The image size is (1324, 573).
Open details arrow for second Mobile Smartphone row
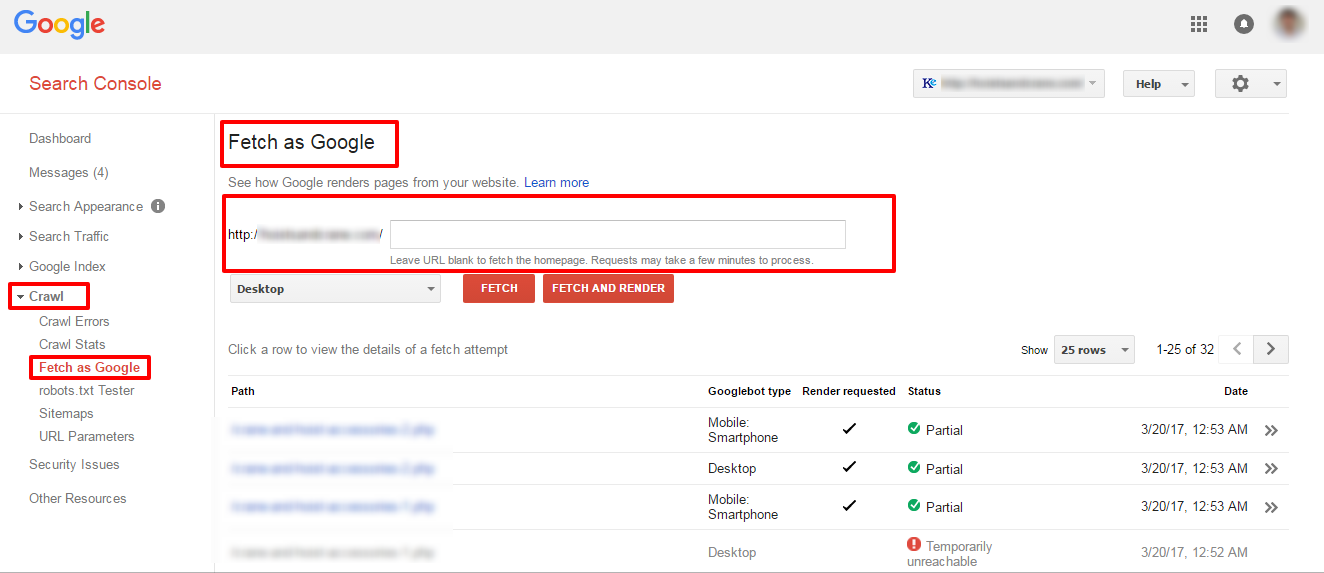[x=1271, y=507]
